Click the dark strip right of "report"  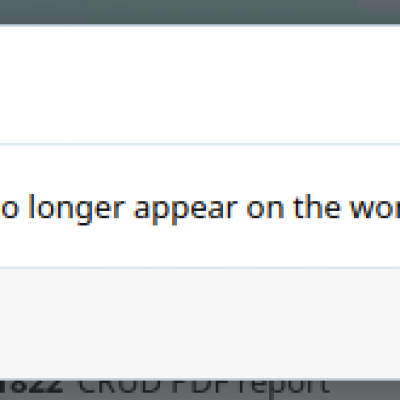364,389
